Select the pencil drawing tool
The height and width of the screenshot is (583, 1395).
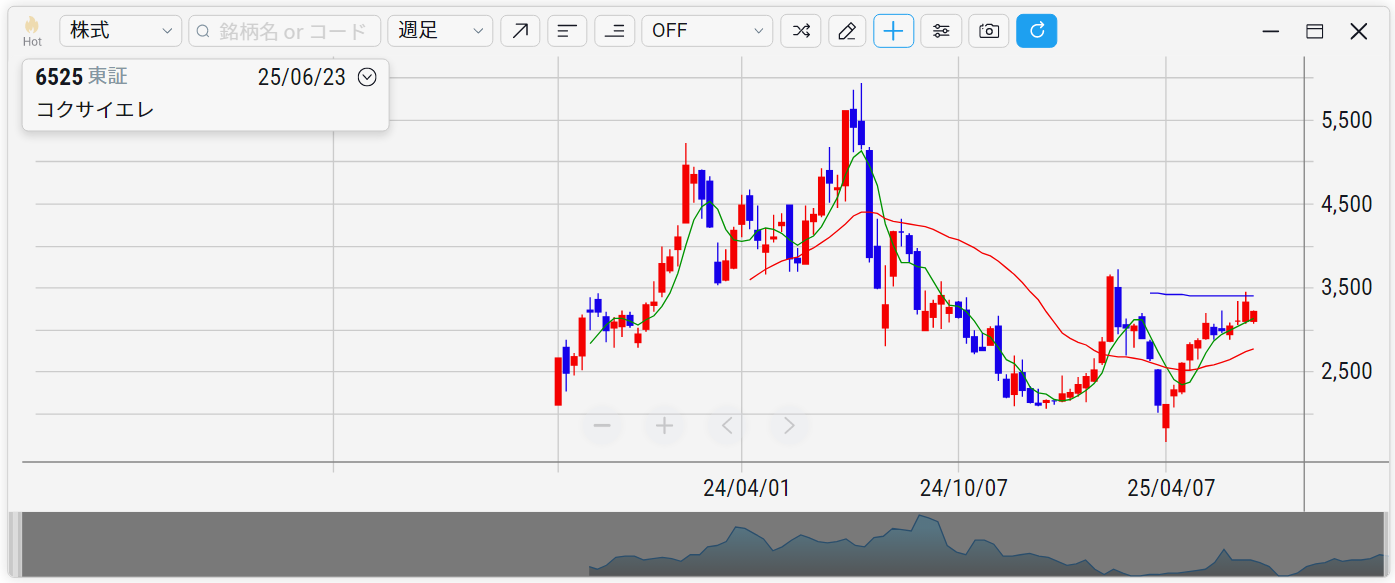[x=847, y=31]
